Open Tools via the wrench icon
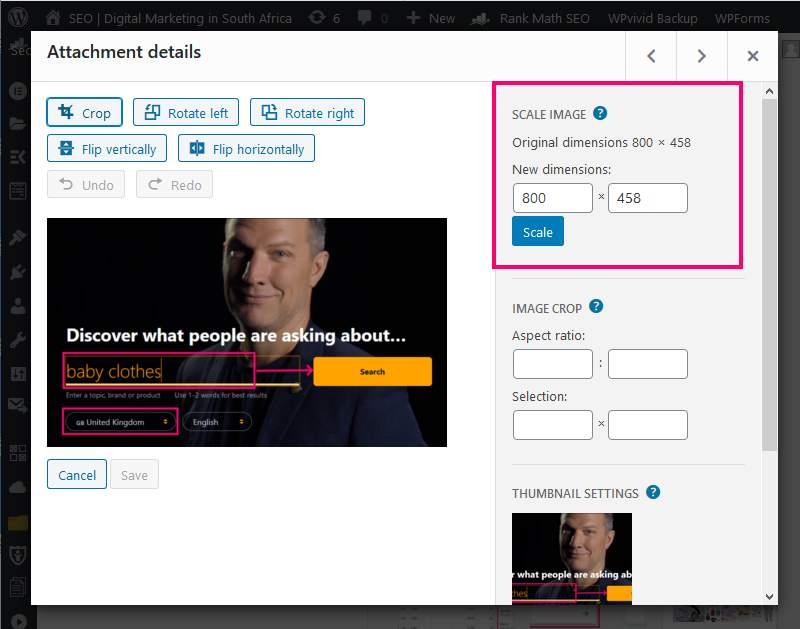 [18, 340]
